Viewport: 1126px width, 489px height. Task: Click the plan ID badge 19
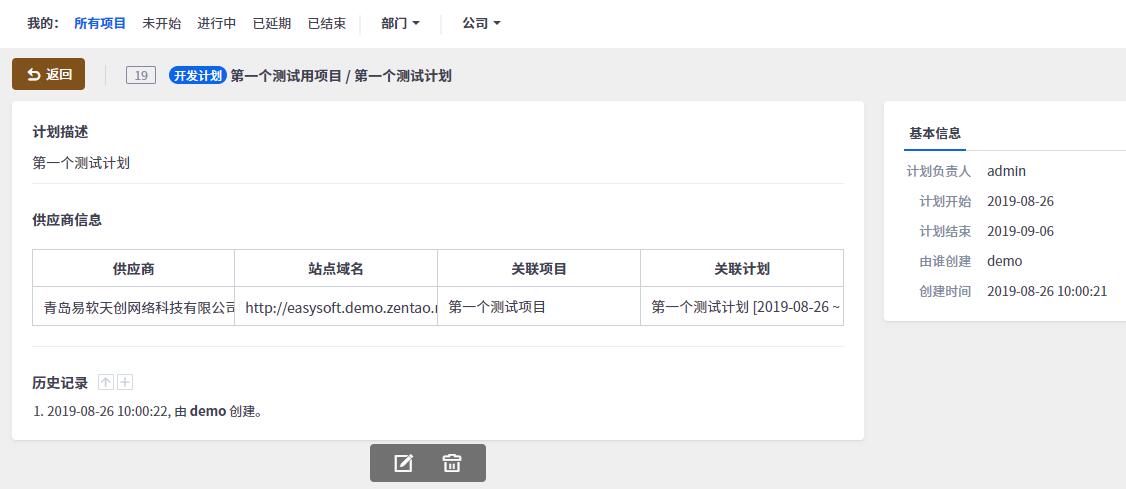click(141, 75)
